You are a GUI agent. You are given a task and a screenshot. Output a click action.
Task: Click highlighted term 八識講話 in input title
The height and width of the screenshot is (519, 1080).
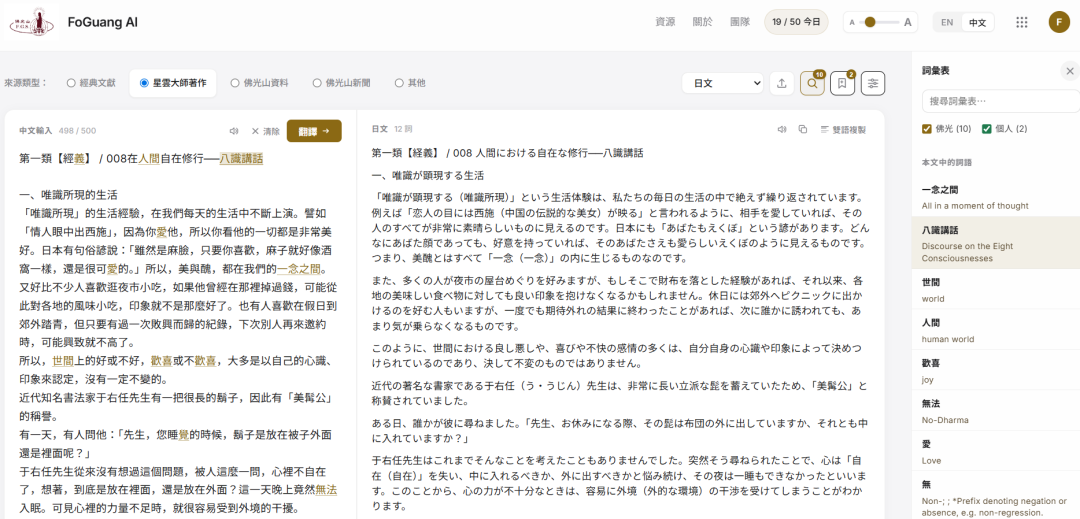click(x=241, y=158)
